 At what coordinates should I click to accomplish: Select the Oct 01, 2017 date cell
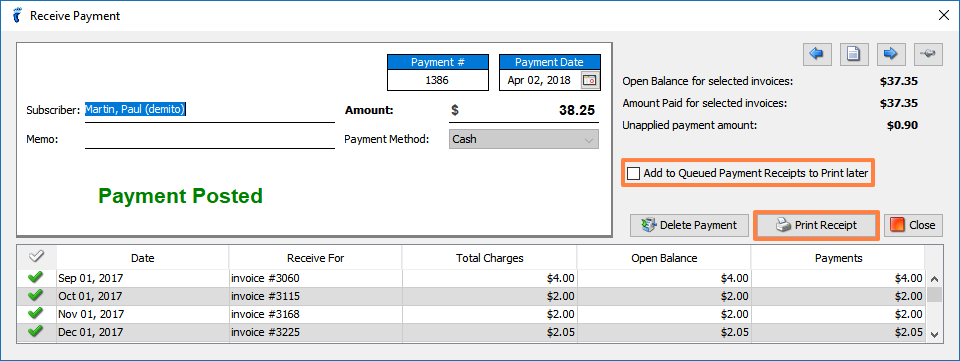click(x=143, y=296)
